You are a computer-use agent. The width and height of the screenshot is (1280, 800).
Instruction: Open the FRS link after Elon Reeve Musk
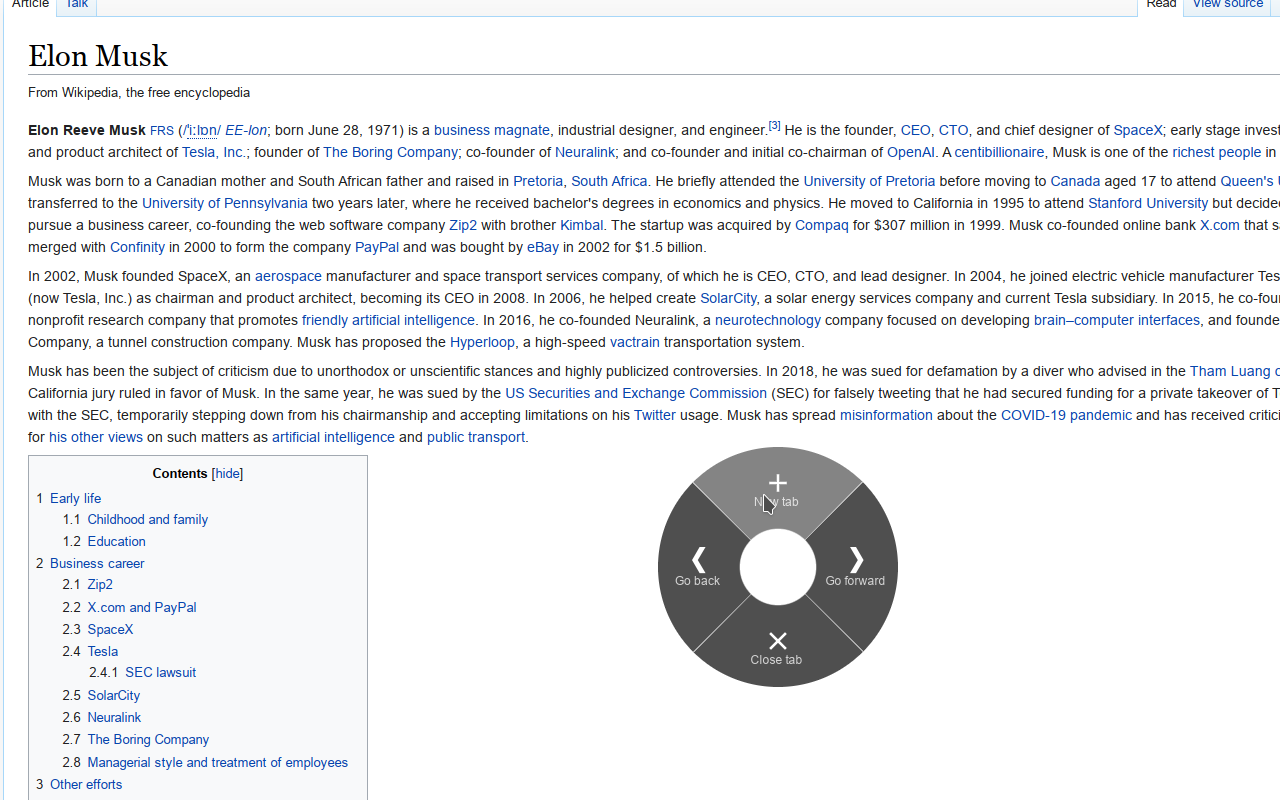[x=162, y=131]
